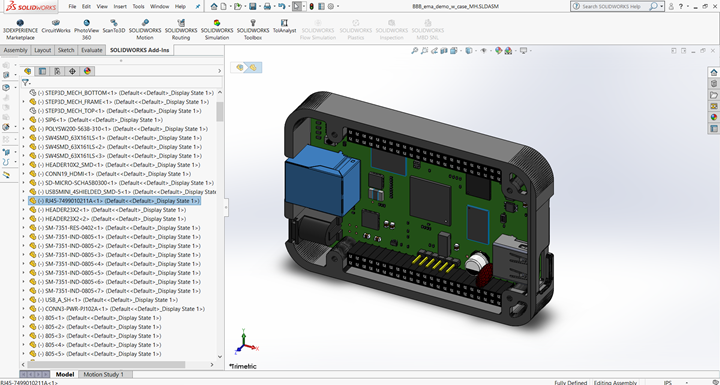The image size is (720, 385).
Task: Click the ScanTo3D add-in icon
Action: pyautogui.click(x=114, y=27)
